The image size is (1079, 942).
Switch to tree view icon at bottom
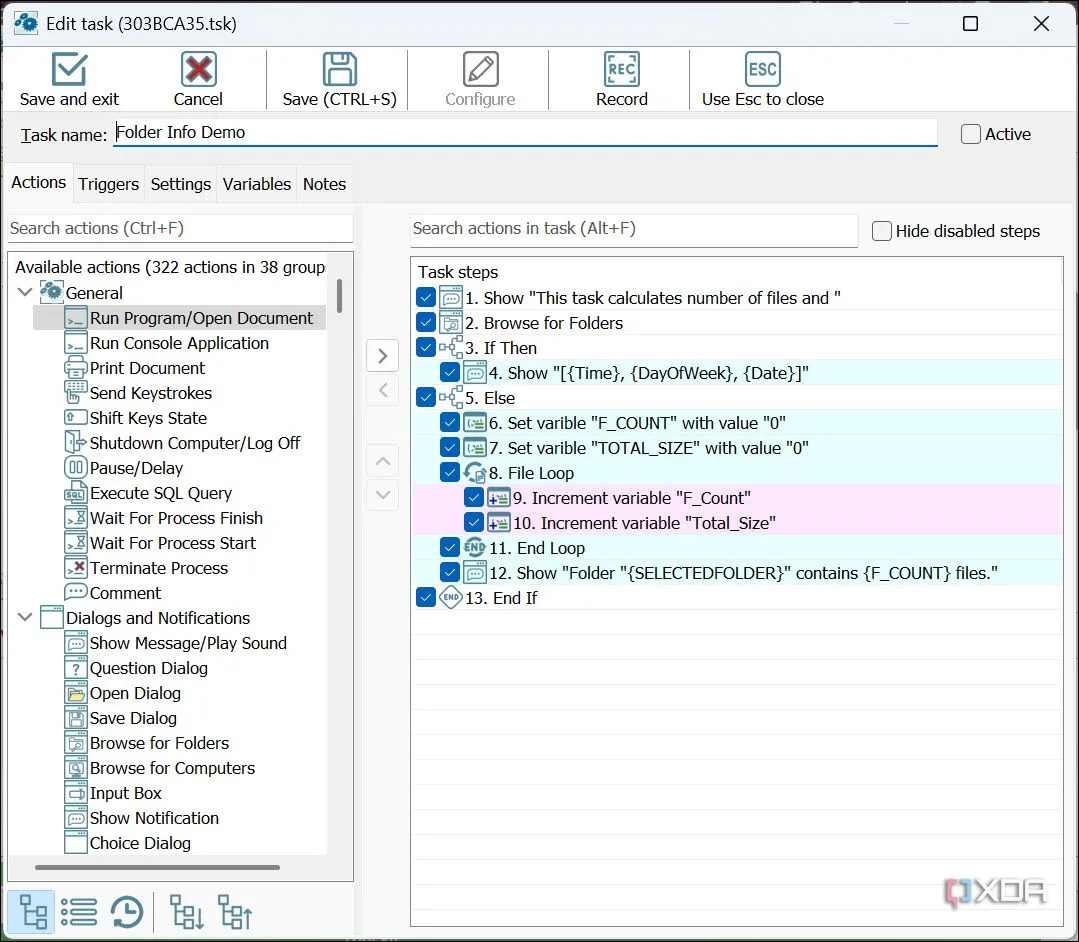point(32,912)
